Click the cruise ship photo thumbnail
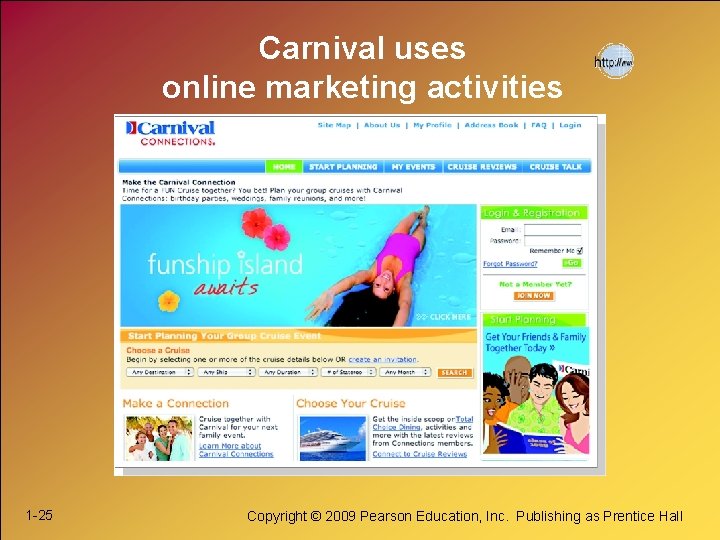The image size is (720, 540). coord(332,438)
